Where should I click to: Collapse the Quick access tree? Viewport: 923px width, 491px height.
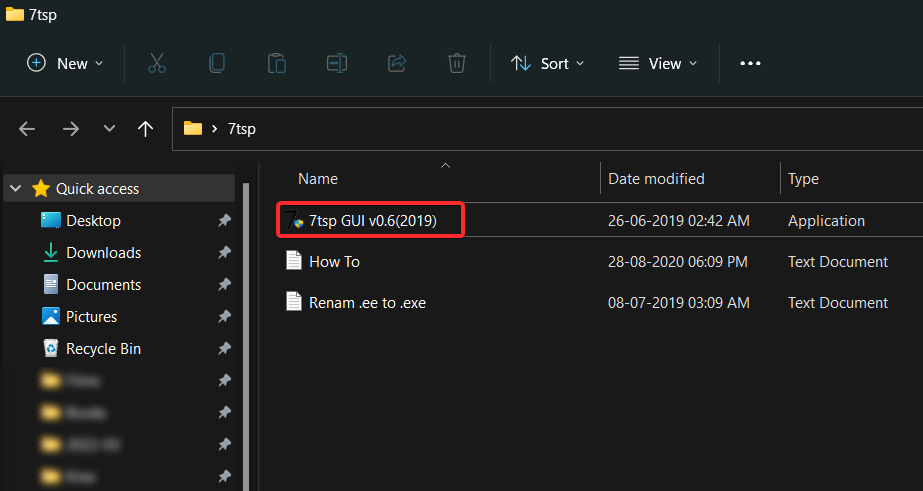click(x=16, y=189)
